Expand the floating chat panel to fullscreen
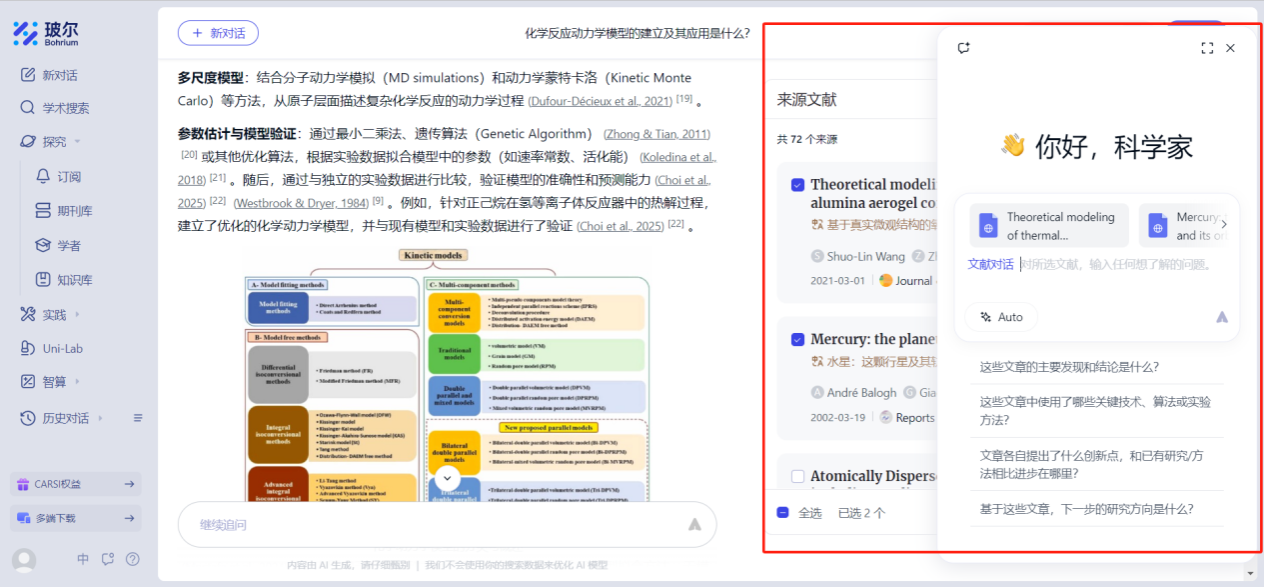 click(x=1207, y=48)
